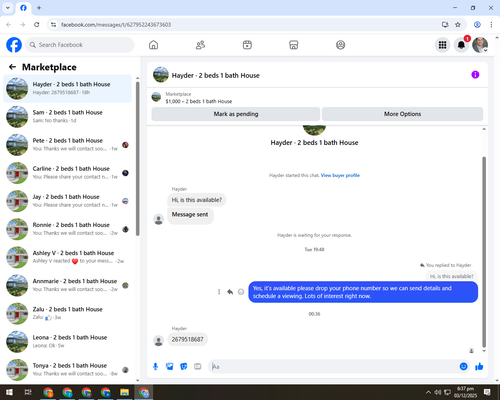Open the Facebook home logo
The height and width of the screenshot is (400, 500).
(x=14, y=45)
